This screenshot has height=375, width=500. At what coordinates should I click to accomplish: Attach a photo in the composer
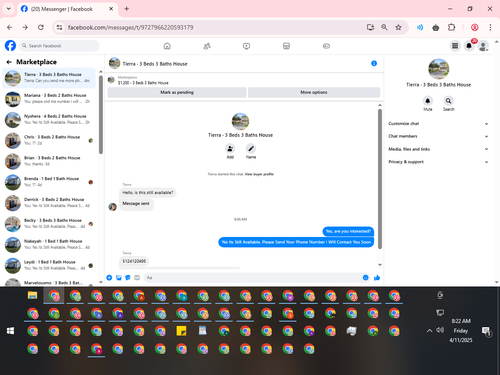[x=119, y=278]
